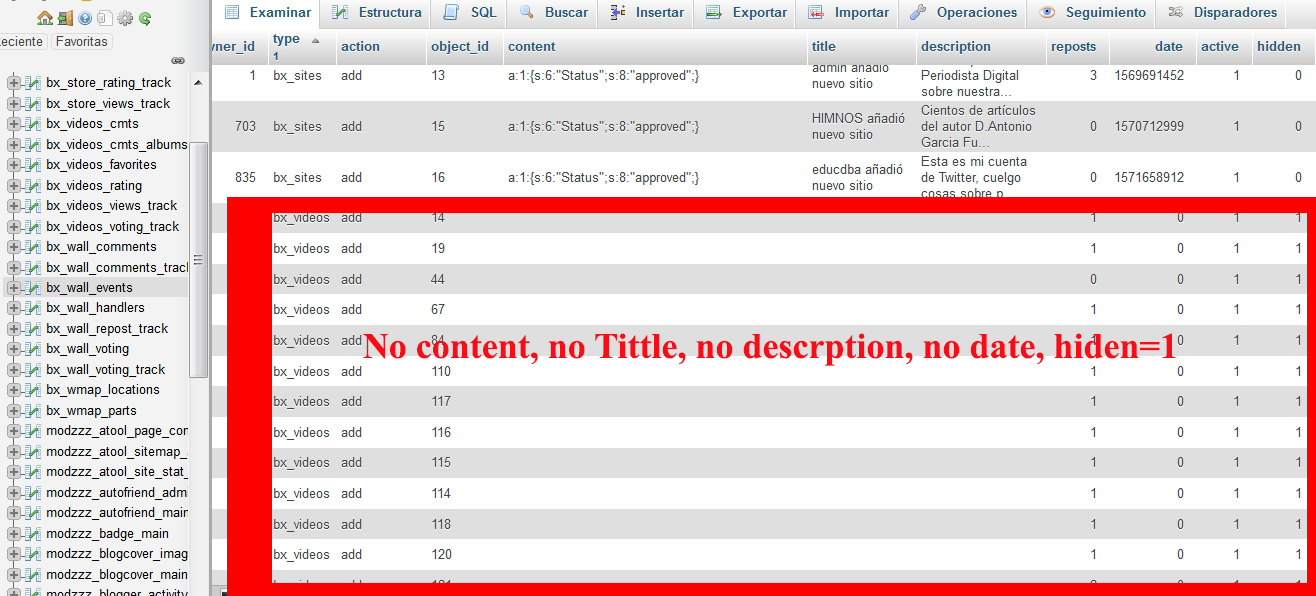The image size is (1316, 596).
Task: Click table icon beside bx_videos_rating
Action: click(33, 186)
